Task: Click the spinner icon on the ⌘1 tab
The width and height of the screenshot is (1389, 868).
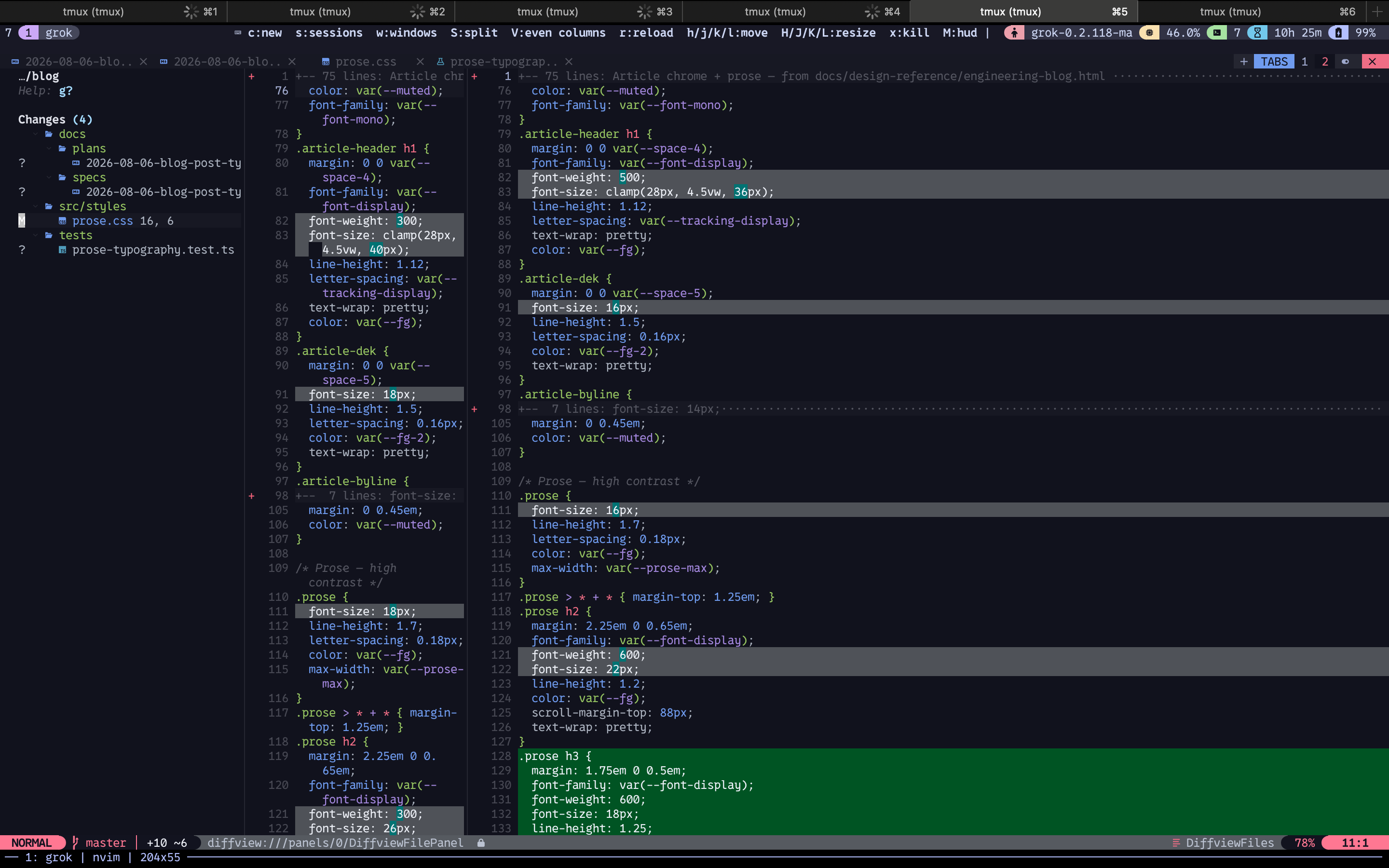Action: coord(191,12)
